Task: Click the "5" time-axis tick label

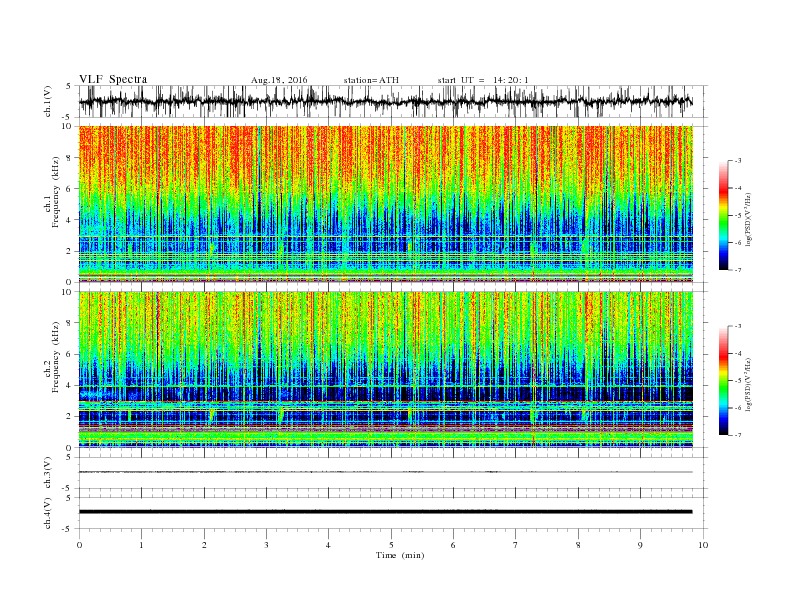Action: tap(391, 545)
